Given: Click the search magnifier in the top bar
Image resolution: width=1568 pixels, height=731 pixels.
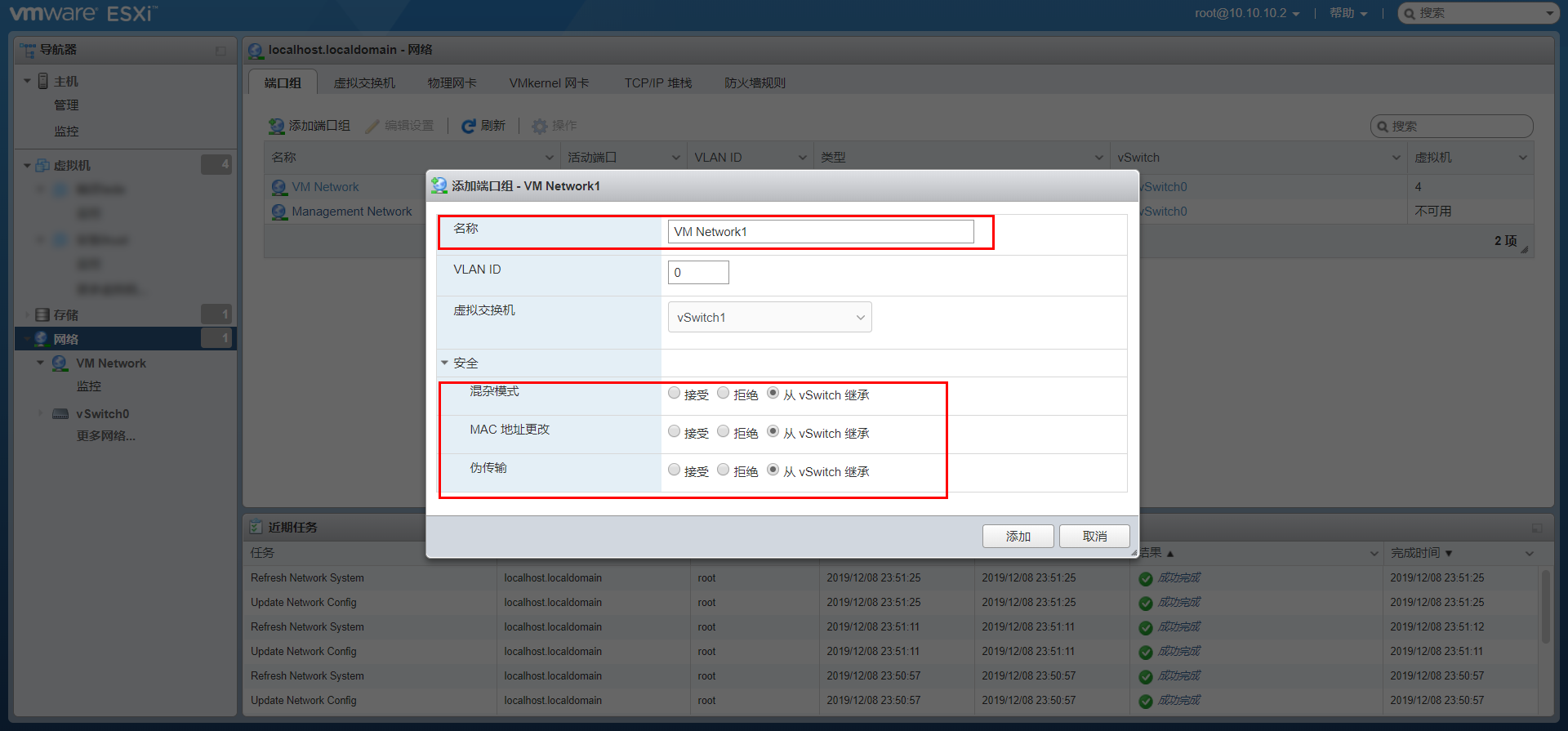Looking at the screenshot, I should tap(1410, 13).
